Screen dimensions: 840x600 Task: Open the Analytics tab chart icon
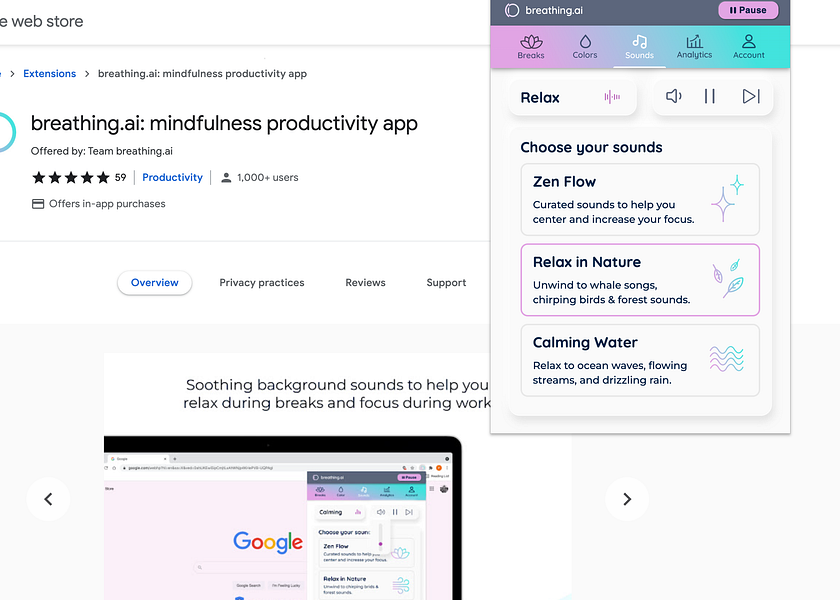694,42
